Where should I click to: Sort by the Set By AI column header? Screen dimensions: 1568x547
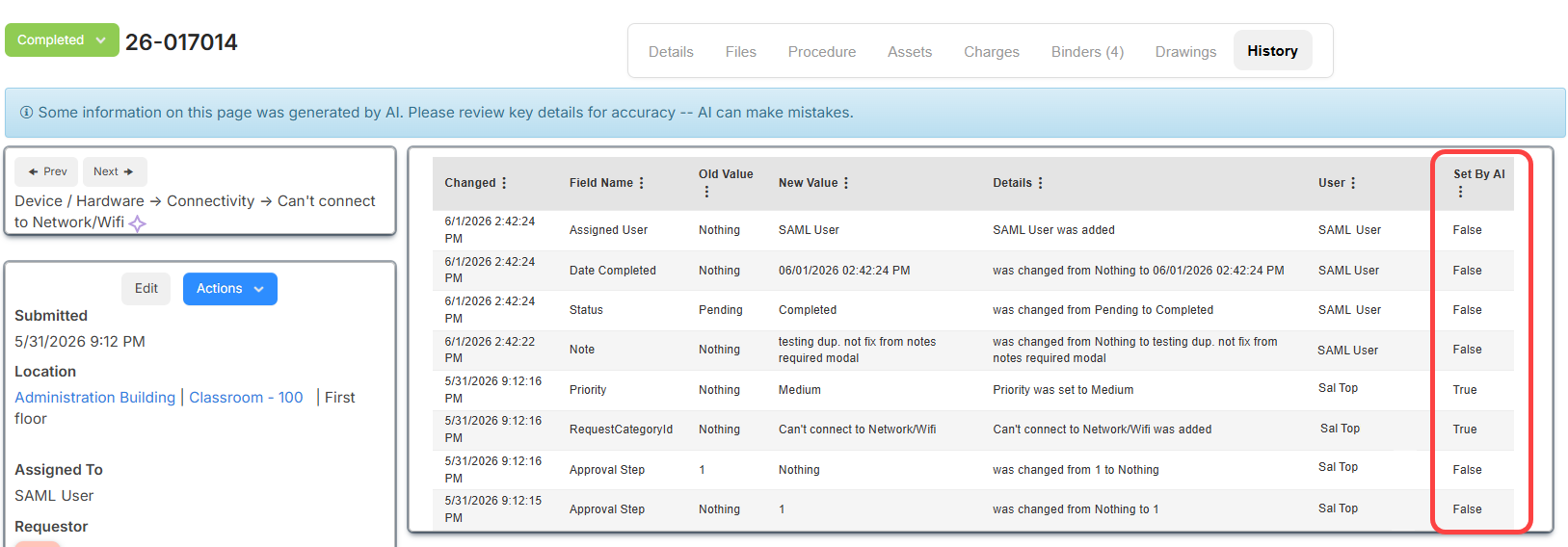(1479, 174)
